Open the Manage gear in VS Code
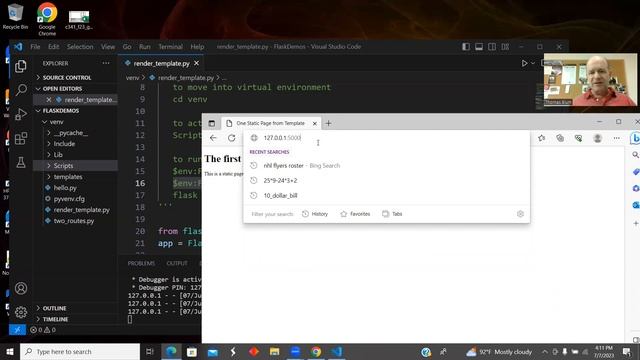This screenshot has width=640, height=360. [x=21, y=312]
